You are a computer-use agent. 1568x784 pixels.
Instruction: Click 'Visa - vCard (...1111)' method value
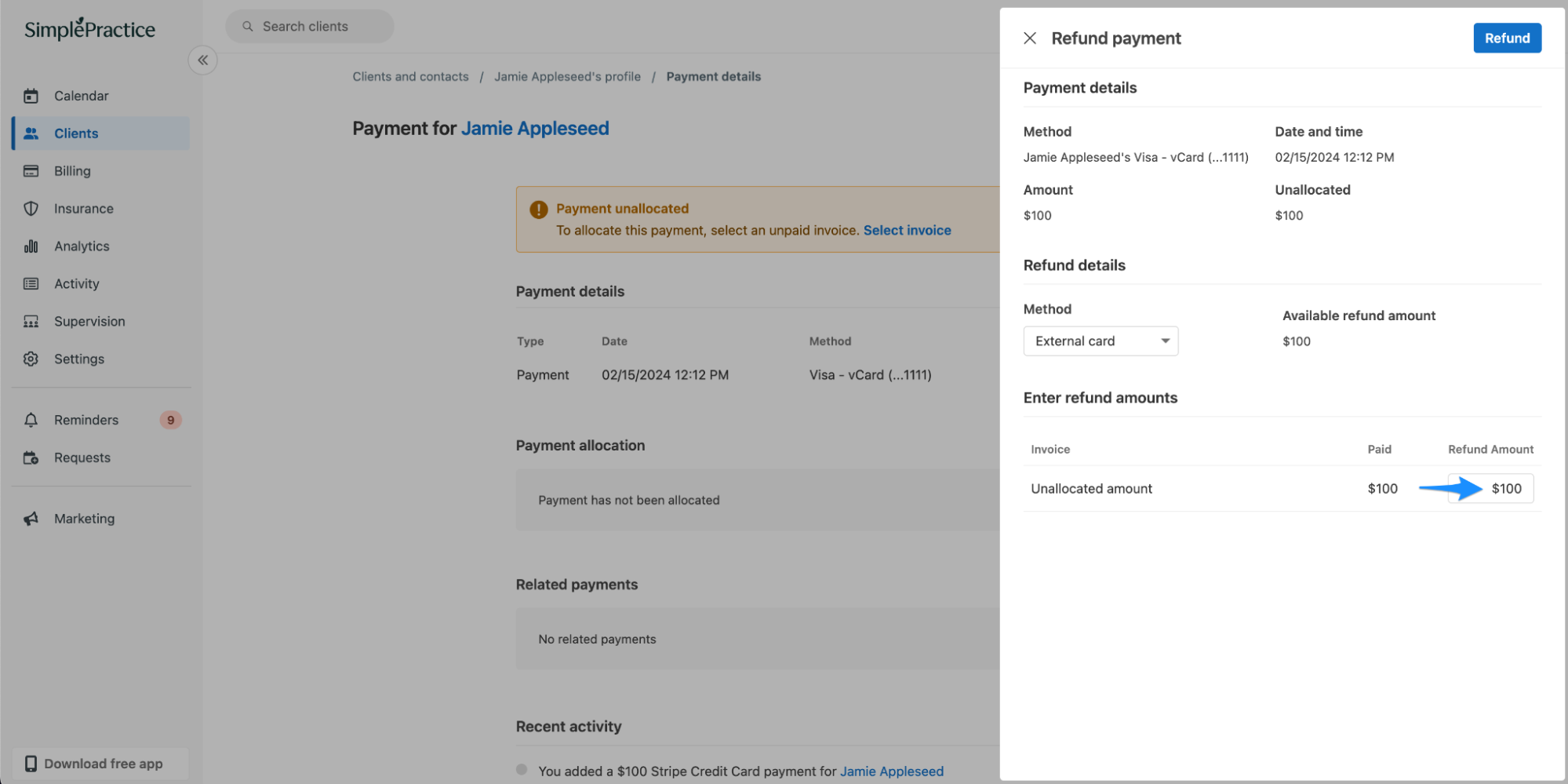click(x=870, y=375)
